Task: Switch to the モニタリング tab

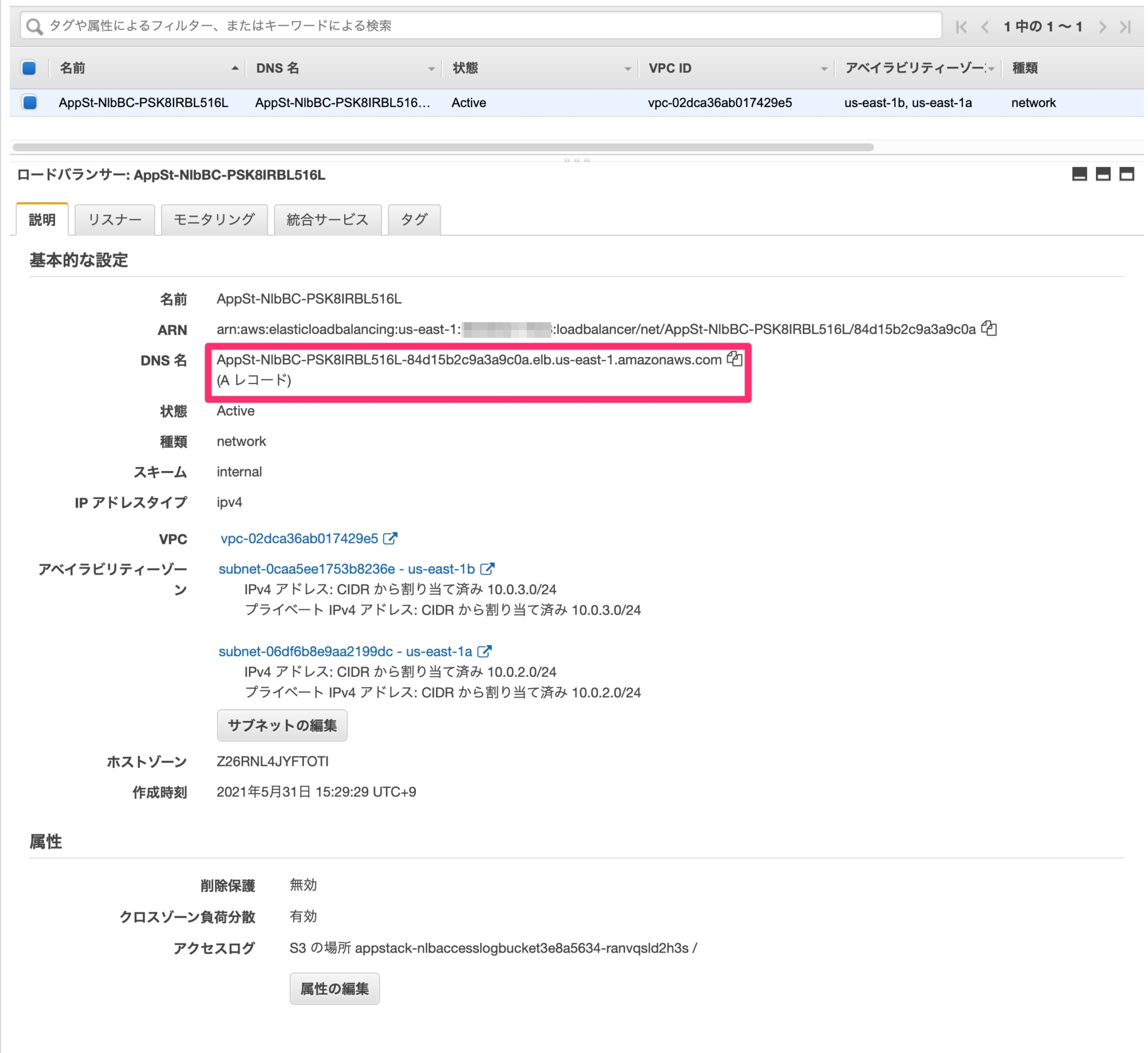Action: (x=214, y=219)
